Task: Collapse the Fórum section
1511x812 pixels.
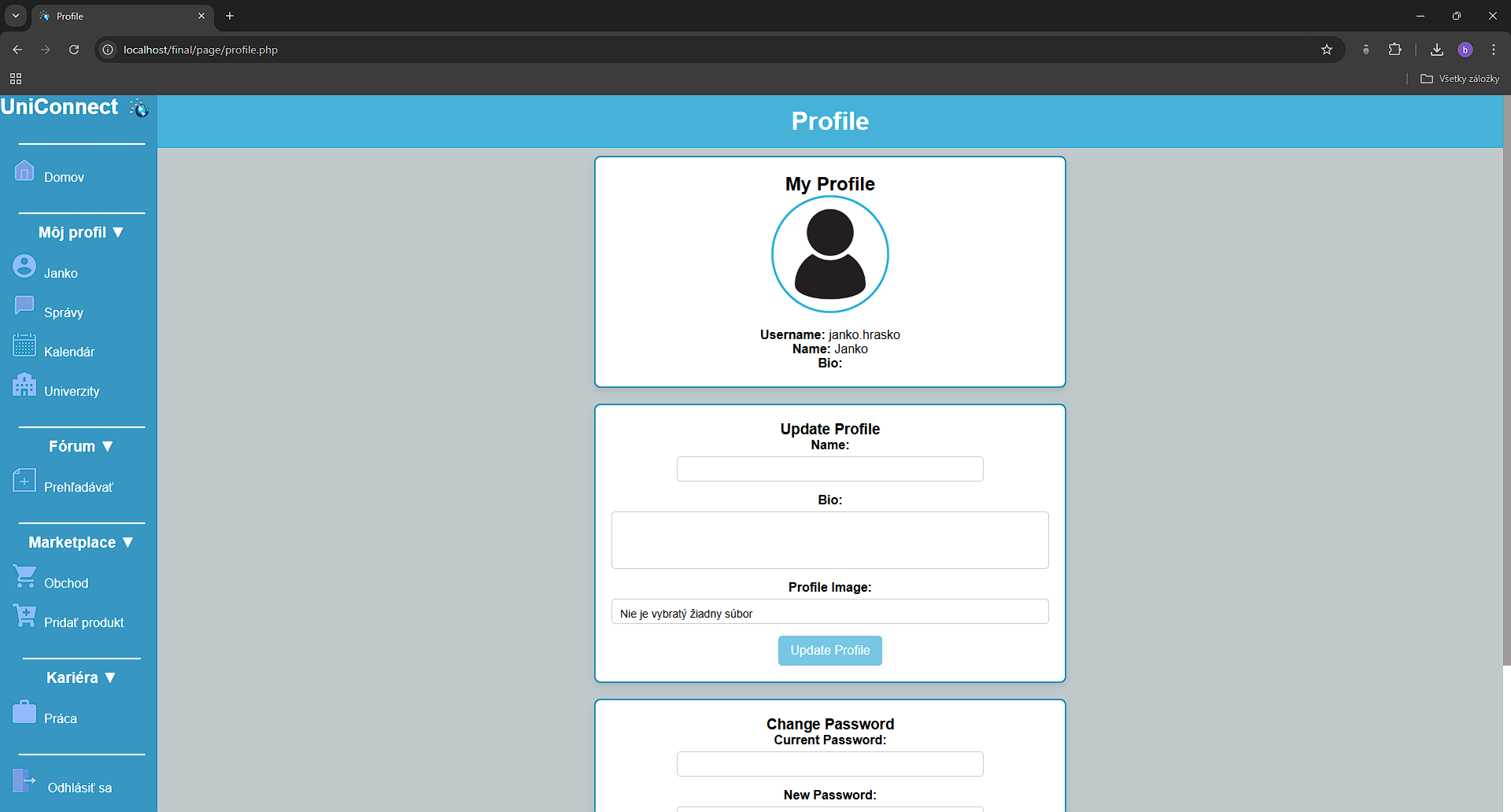Action: [x=81, y=446]
